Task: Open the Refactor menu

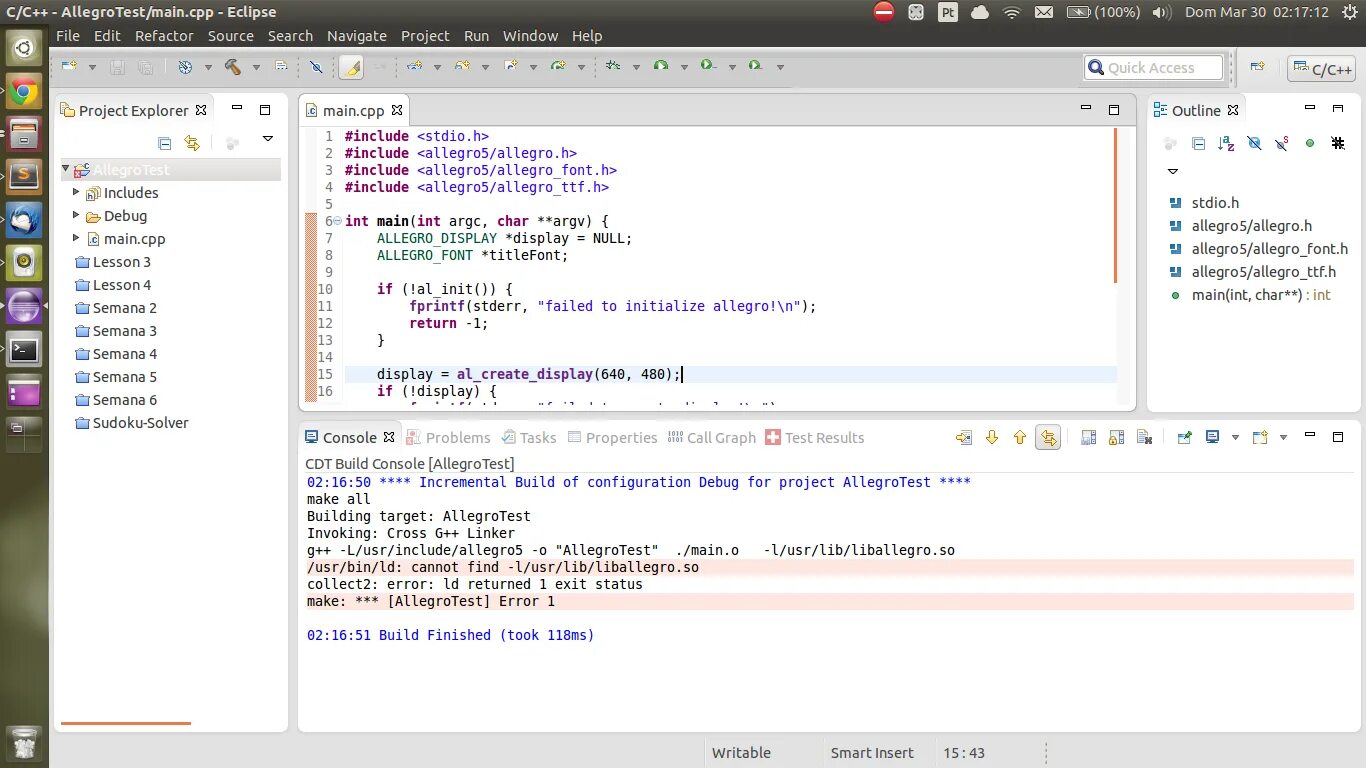Action: pyautogui.click(x=164, y=36)
